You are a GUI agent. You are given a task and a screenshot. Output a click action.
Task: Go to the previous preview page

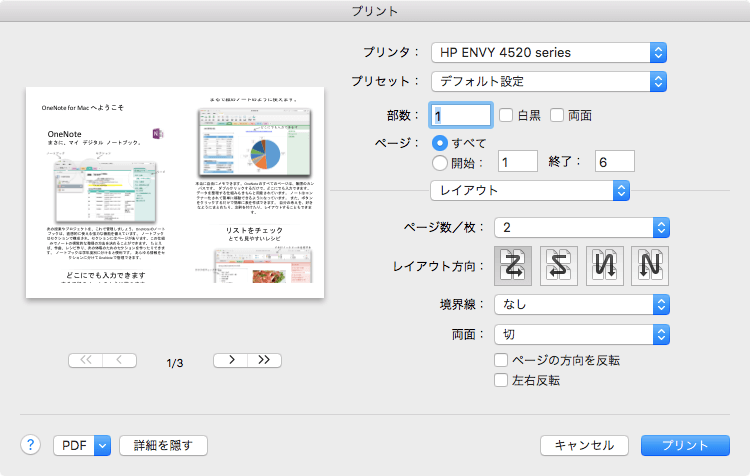tap(120, 360)
